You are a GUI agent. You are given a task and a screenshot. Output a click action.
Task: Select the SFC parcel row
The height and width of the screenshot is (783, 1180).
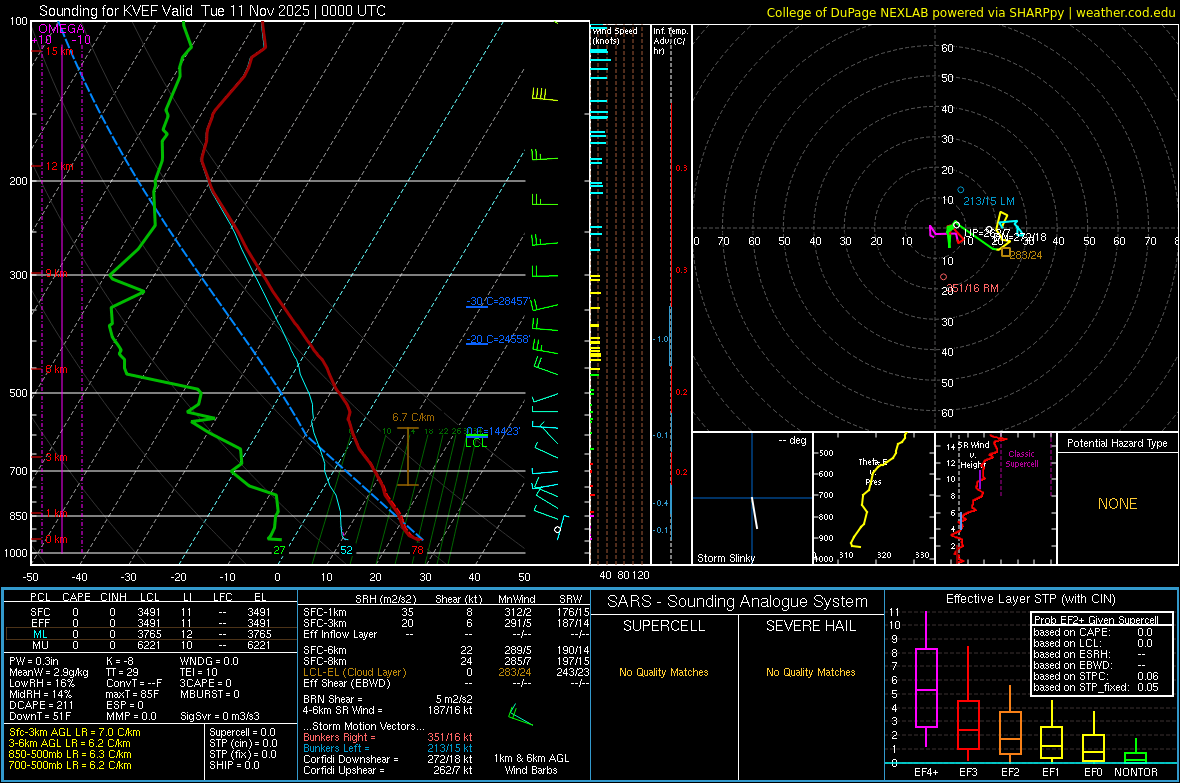click(x=151, y=612)
